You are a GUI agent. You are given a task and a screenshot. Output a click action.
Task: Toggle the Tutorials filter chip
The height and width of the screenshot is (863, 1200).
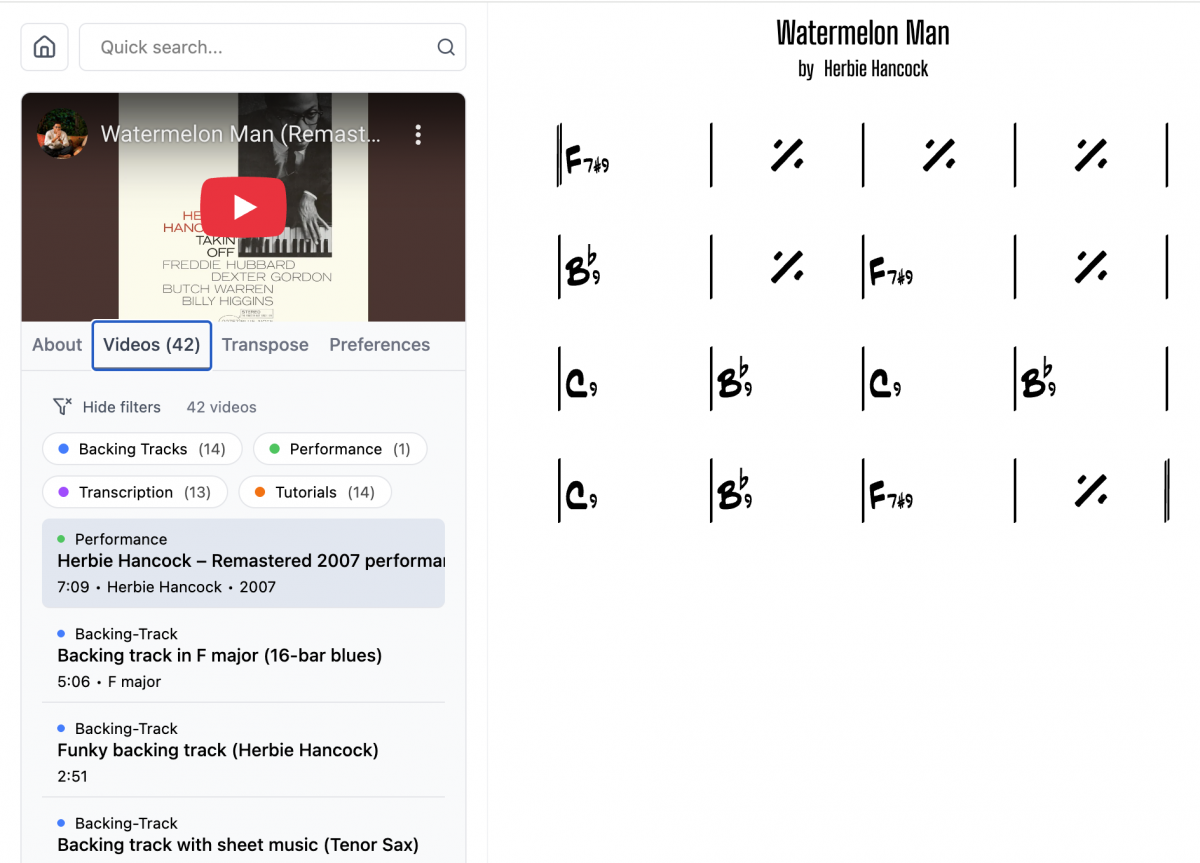click(x=315, y=492)
